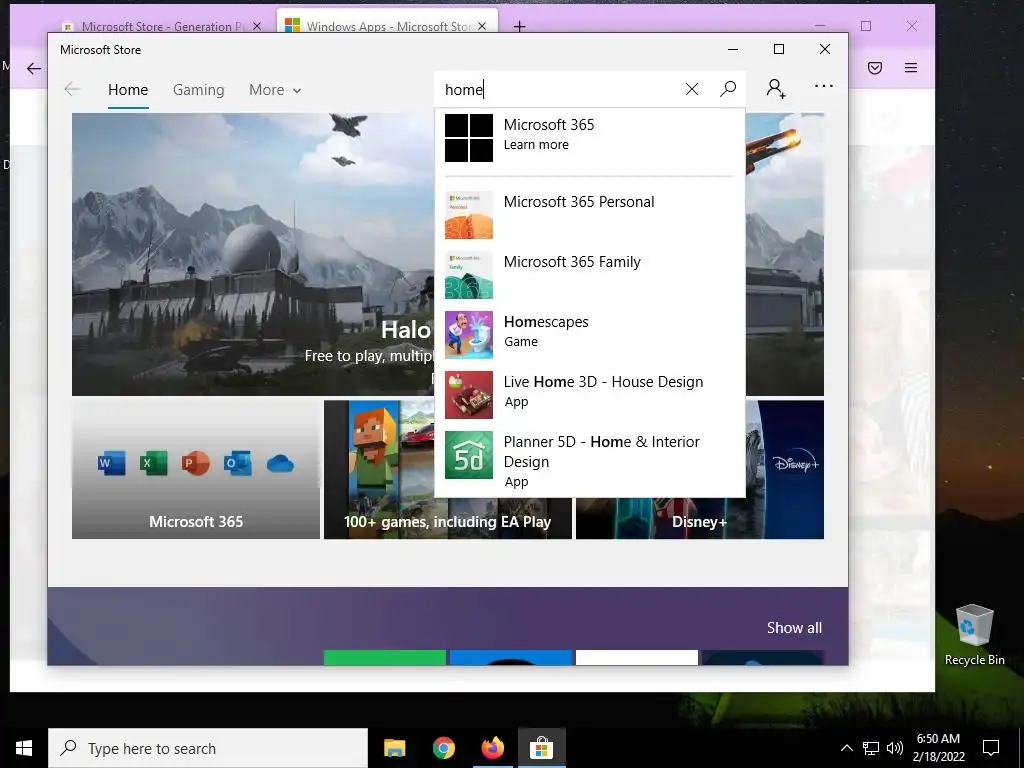Click the Excel icon in Microsoft 365 tile
The image size is (1024, 768).
click(153, 464)
